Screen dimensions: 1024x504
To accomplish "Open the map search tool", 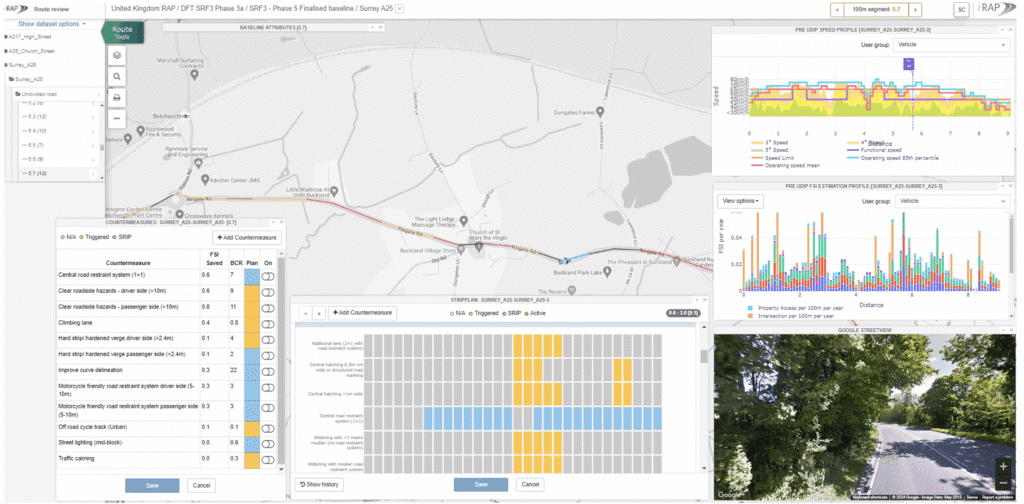I will (117, 76).
